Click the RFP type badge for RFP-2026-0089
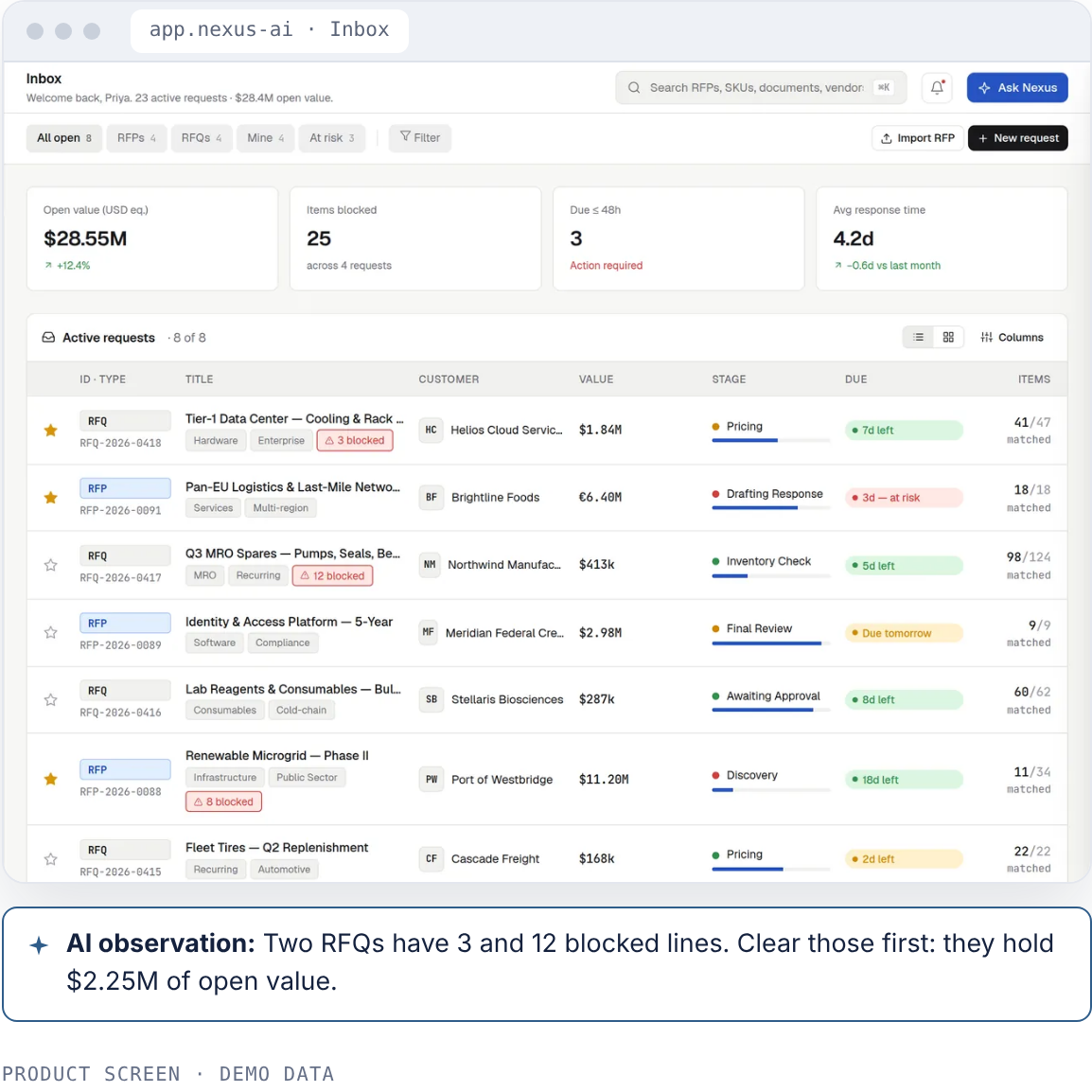This screenshot has width=1092, height=1092. point(125,623)
